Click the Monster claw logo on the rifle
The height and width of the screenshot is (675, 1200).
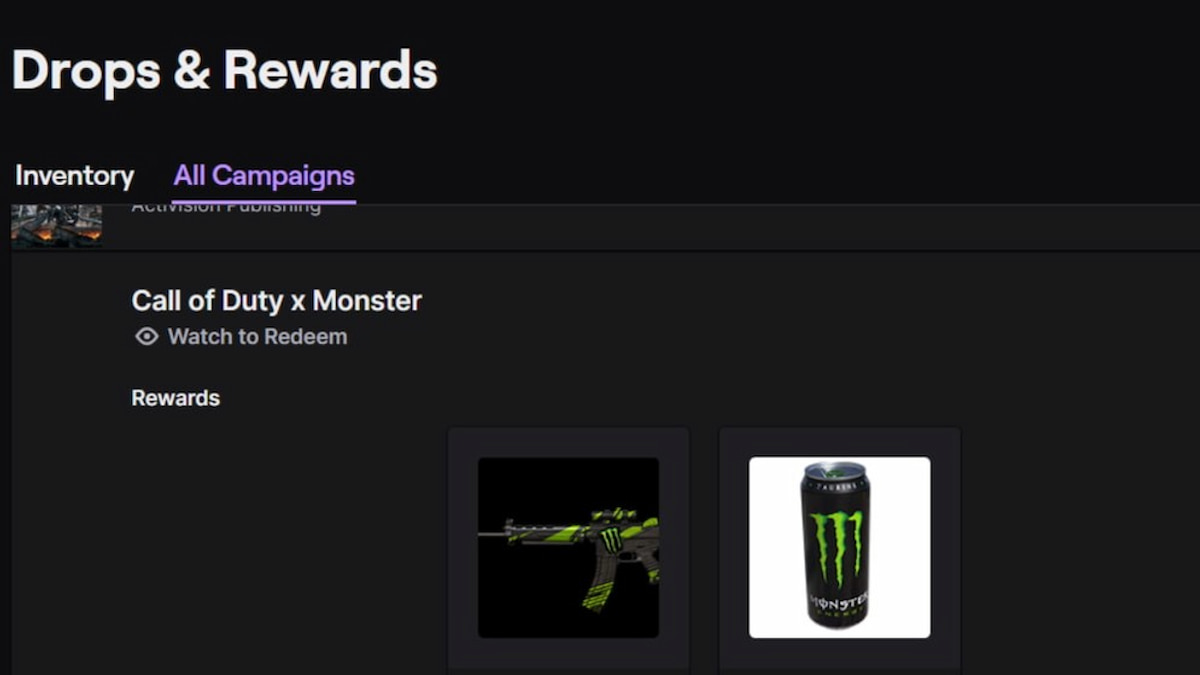coord(610,540)
